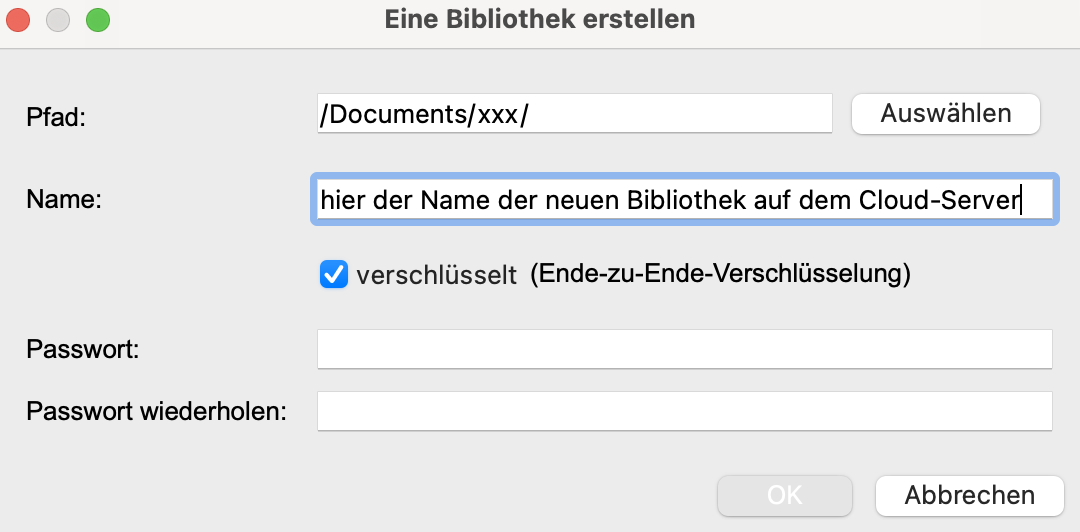Screen dimensions: 1080x532
Task: Click the 'Passwort wiederholen:' label
Action: click(x=156, y=412)
